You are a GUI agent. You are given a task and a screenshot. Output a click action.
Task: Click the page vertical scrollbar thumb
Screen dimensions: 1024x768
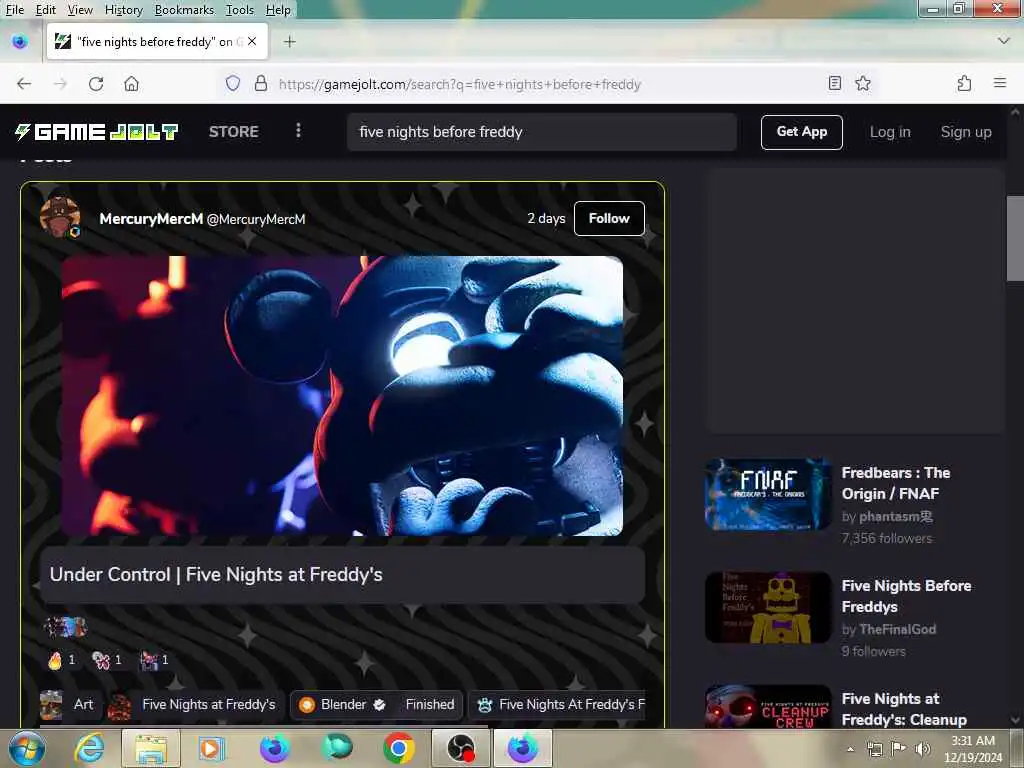pos(1015,238)
